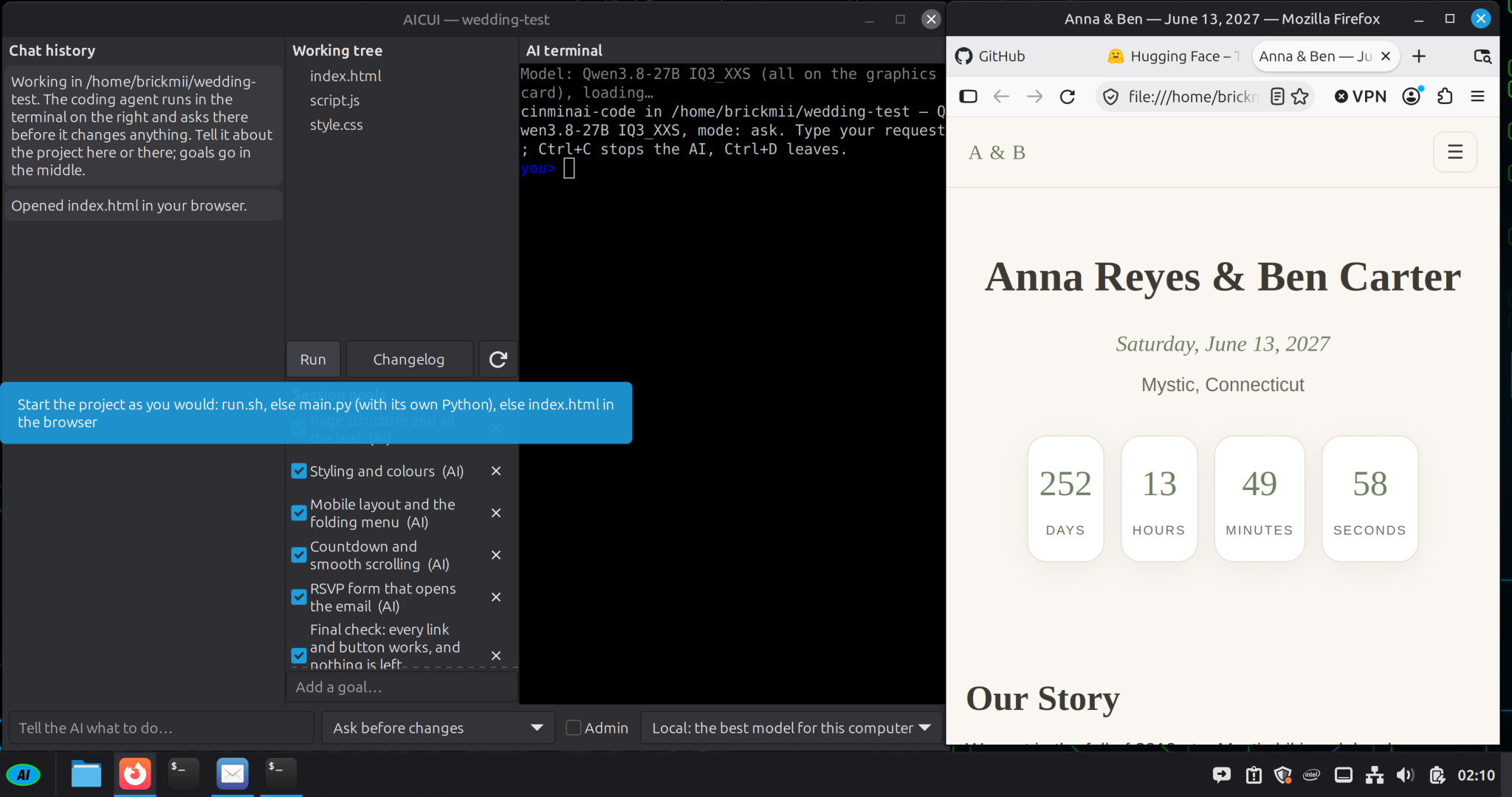The image size is (1512, 797).
Task: Open the file manager from the taskbar
Action: click(x=86, y=774)
